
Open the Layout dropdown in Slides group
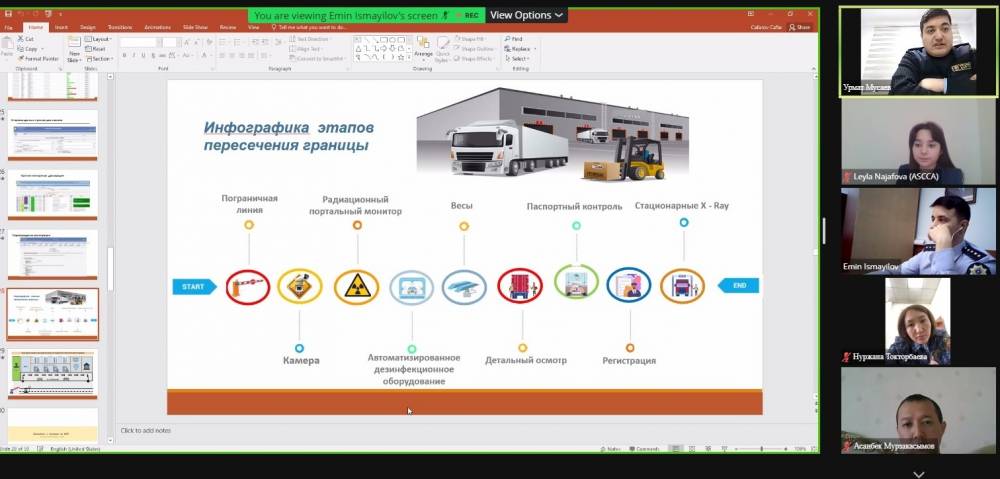[98, 40]
